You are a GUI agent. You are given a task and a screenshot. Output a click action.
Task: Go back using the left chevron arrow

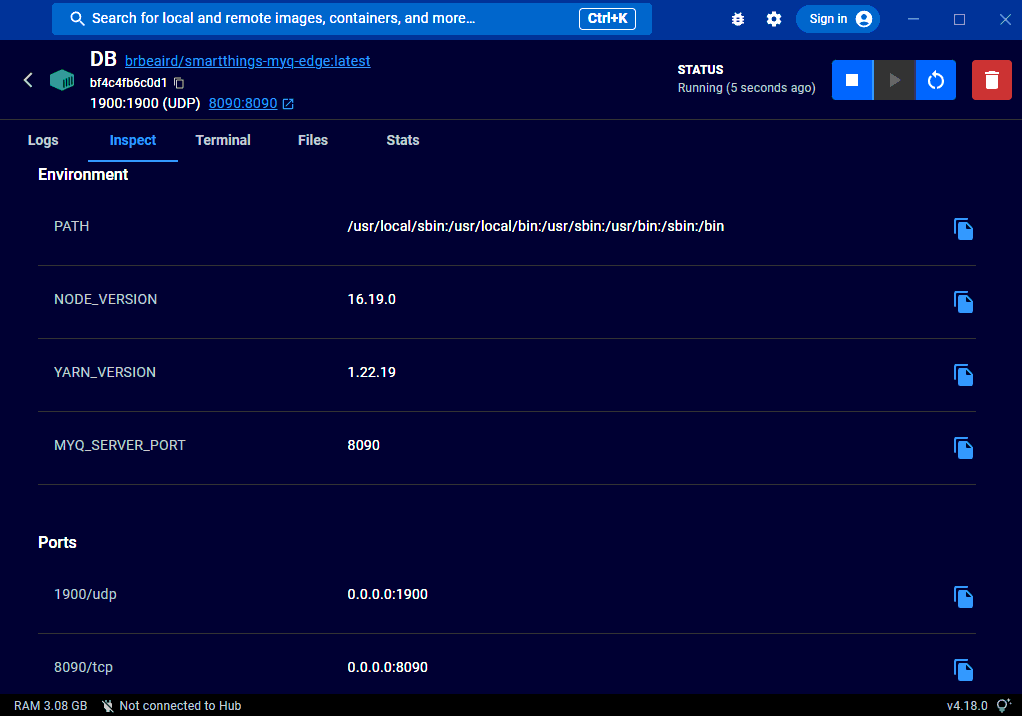[28, 80]
